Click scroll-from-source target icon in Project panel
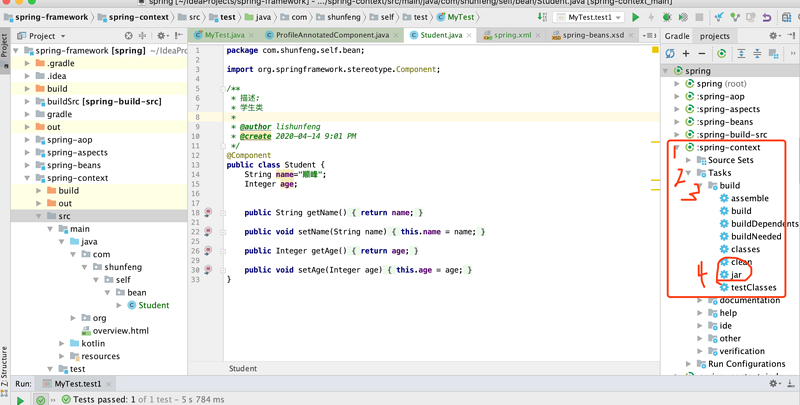The image size is (800, 405). [x=129, y=36]
